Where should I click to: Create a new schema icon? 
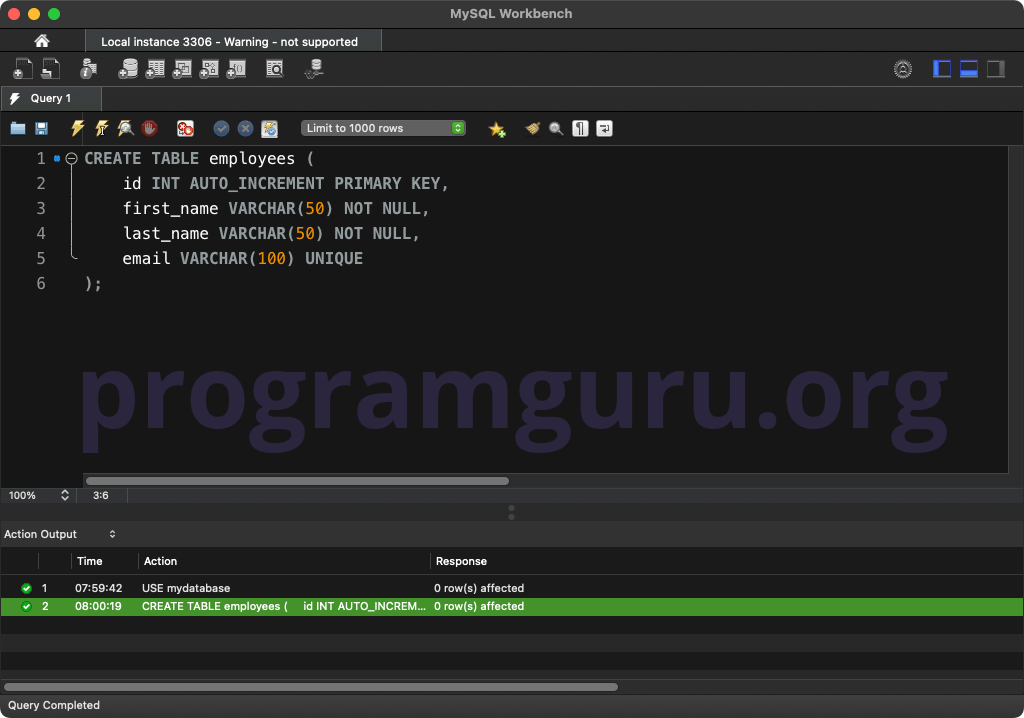click(128, 69)
